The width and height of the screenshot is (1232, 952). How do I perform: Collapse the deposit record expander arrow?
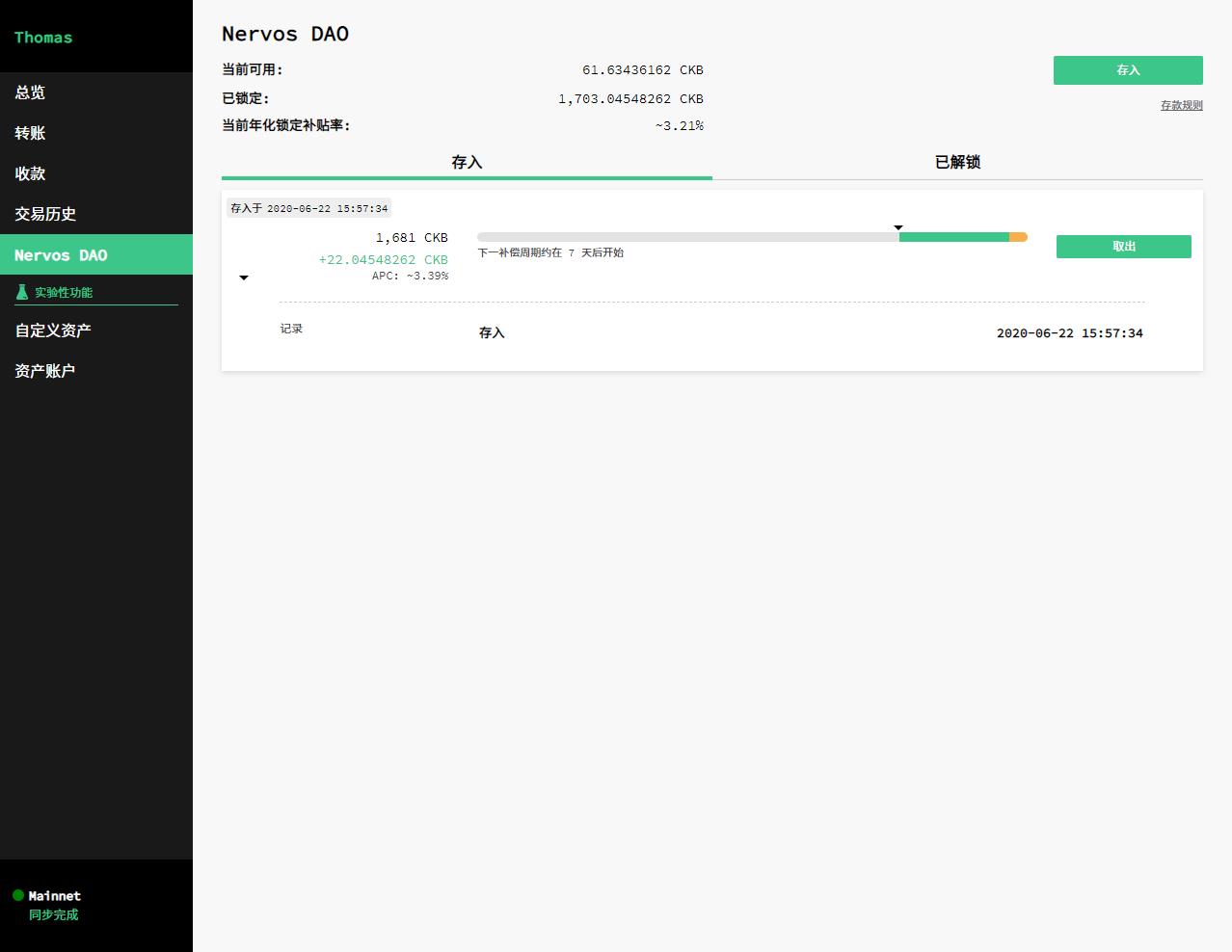tap(244, 278)
